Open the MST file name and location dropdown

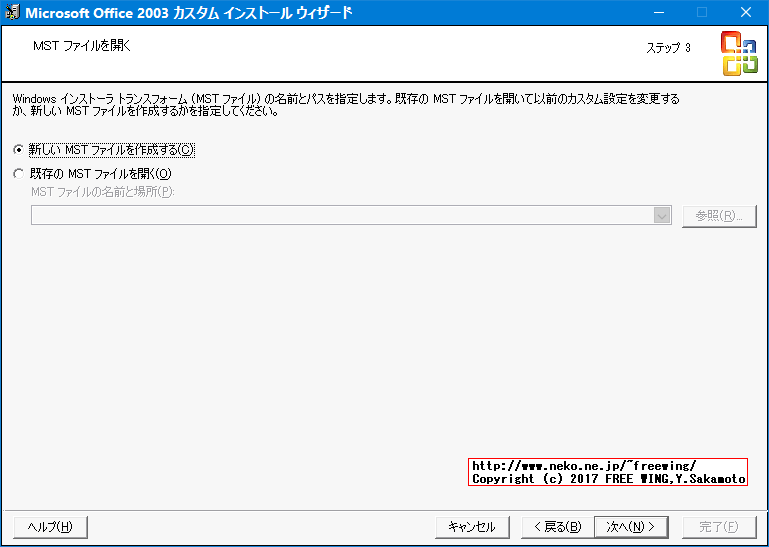coord(662,215)
